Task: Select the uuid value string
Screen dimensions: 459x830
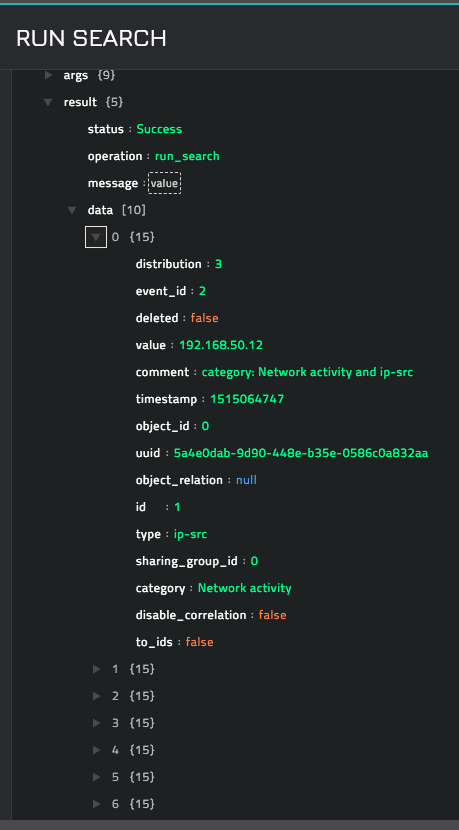Action: (301, 453)
